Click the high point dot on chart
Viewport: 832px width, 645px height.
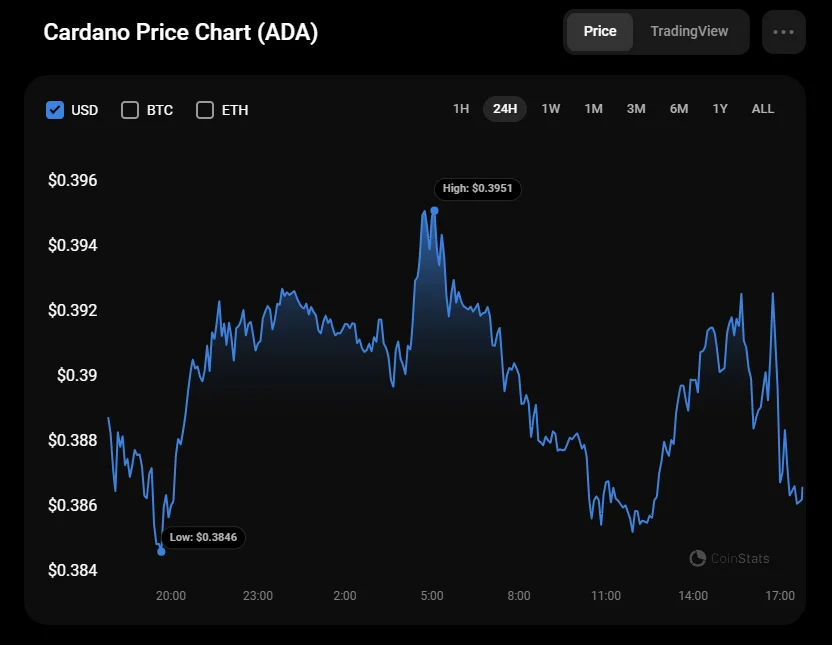coord(434,210)
